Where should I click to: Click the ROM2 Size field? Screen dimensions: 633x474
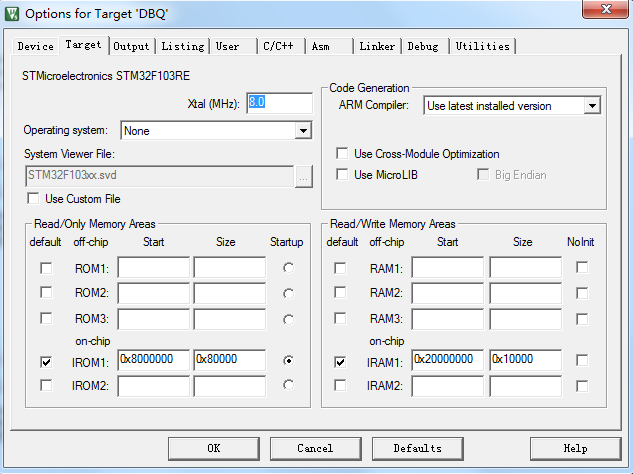tap(230, 293)
